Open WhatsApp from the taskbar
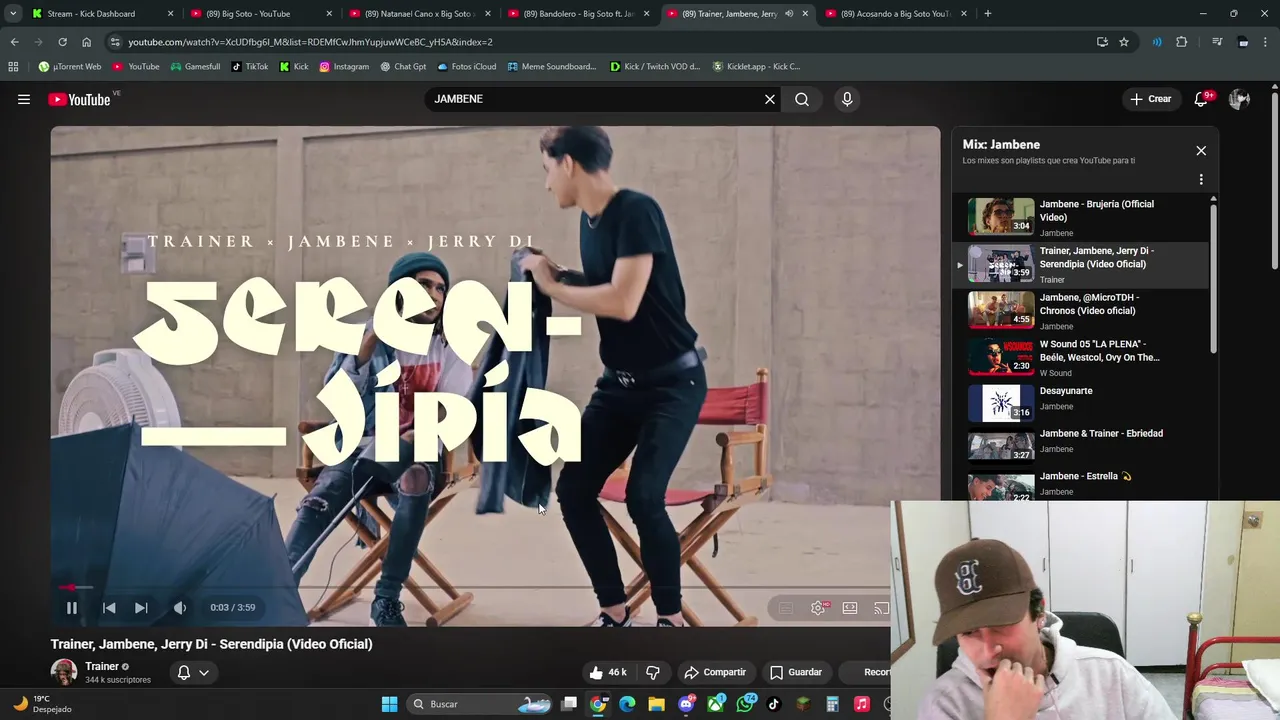The width and height of the screenshot is (1280, 720). pos(745,704)
